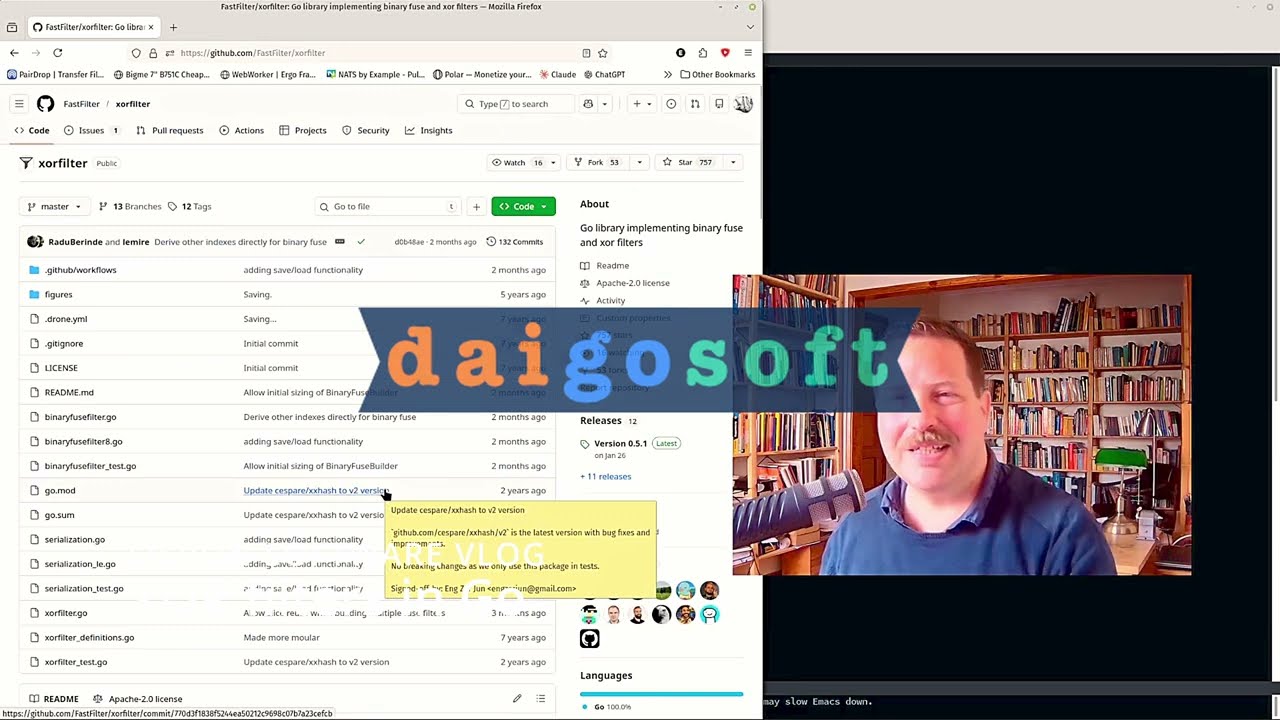Click the Go language bar under Languages
Screen dimensions: 1280x720
click(661, 693)
